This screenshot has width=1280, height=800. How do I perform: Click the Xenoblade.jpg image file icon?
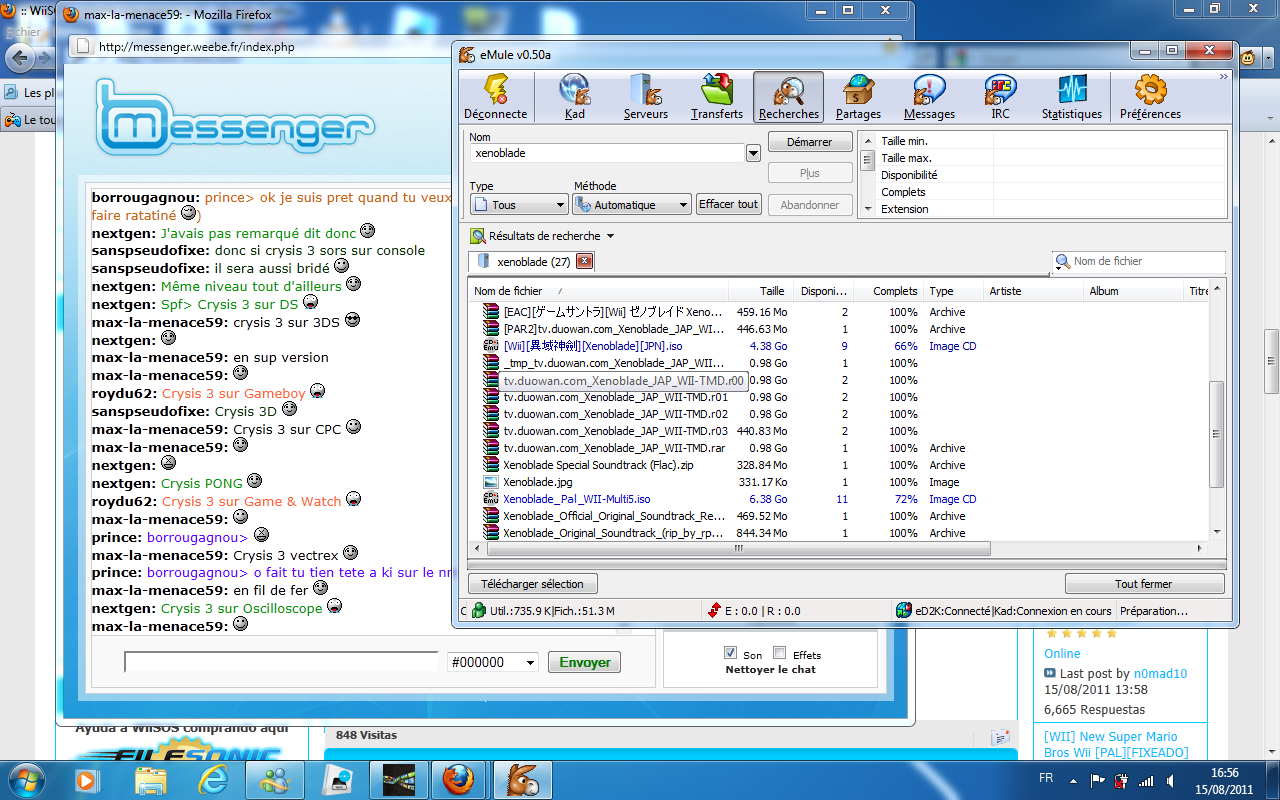point(491,482)
